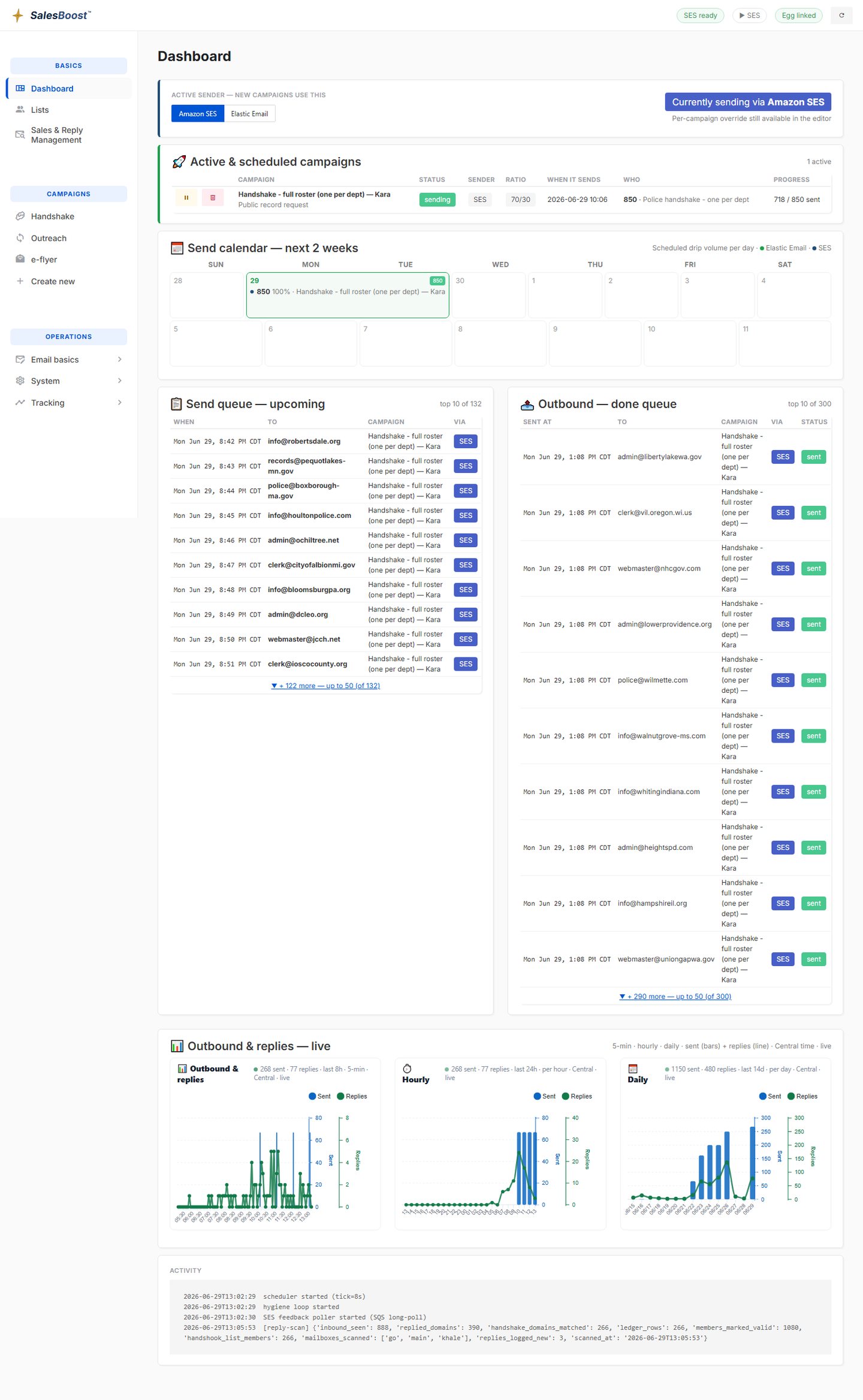Click the Sales & Reply Management icon
Screen dimensions: 863x1400
pos(20,135)
